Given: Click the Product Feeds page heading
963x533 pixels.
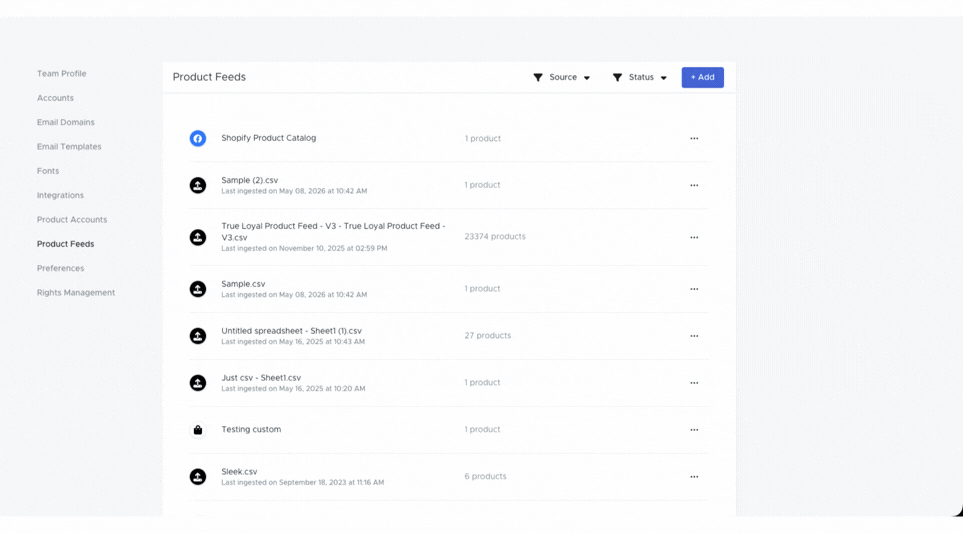Looking at the screenshot, I should [209, 77].
